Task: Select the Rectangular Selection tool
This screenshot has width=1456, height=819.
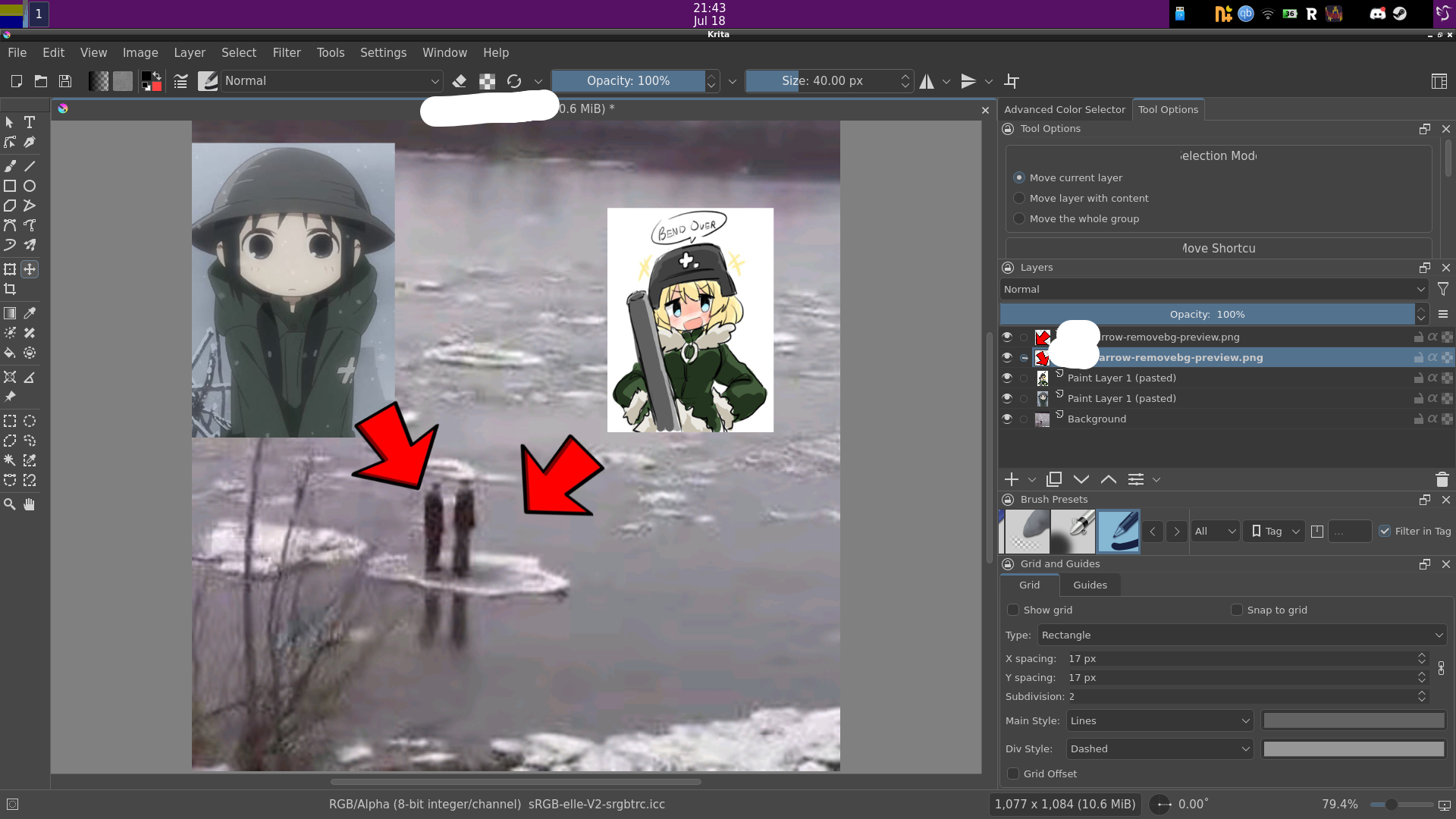Action: coord(10,421)
